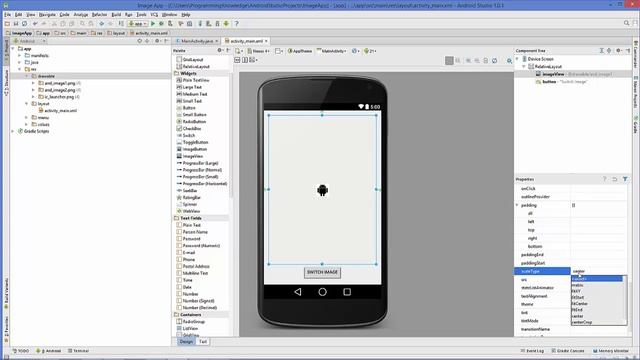640x360 pixels.
Task: Open the Tools menu
Action: pos(141,14)
